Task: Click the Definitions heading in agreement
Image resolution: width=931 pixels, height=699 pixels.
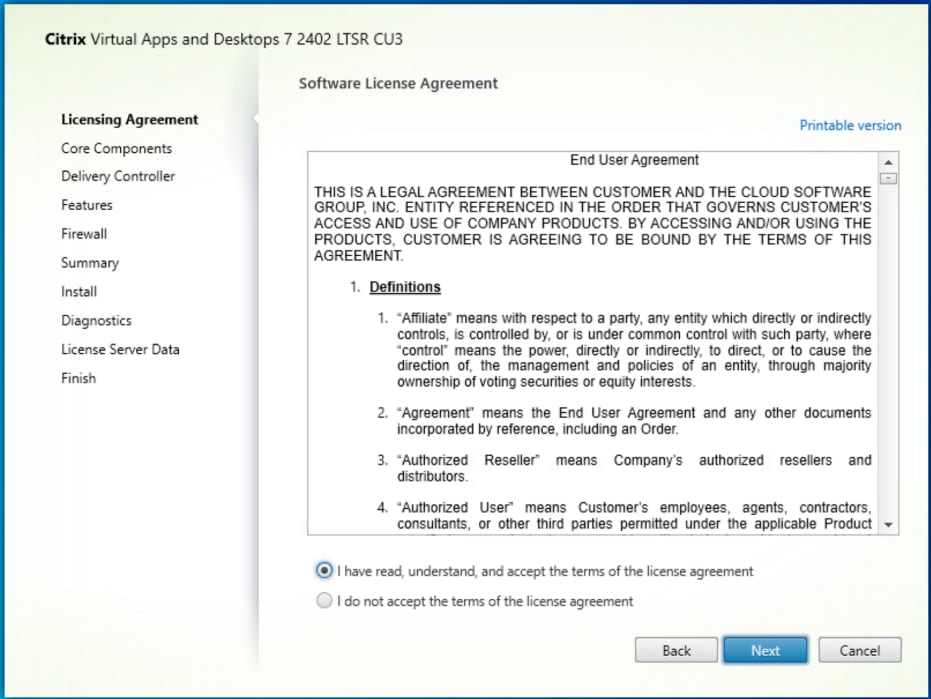Action: pyautogui.click(x=405, y=287)
